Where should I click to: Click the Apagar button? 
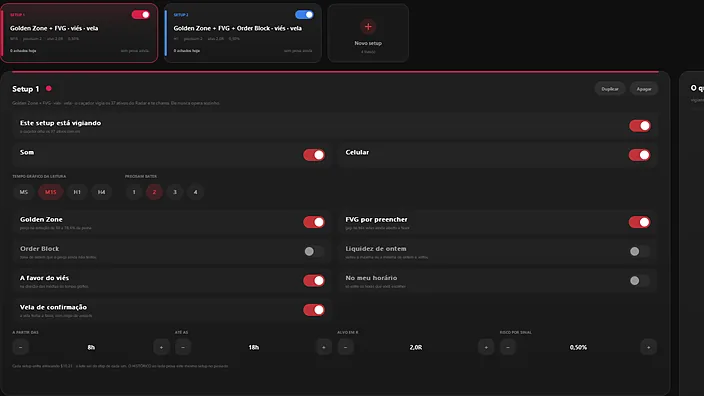pyautogui.click(x=643, y=89)
